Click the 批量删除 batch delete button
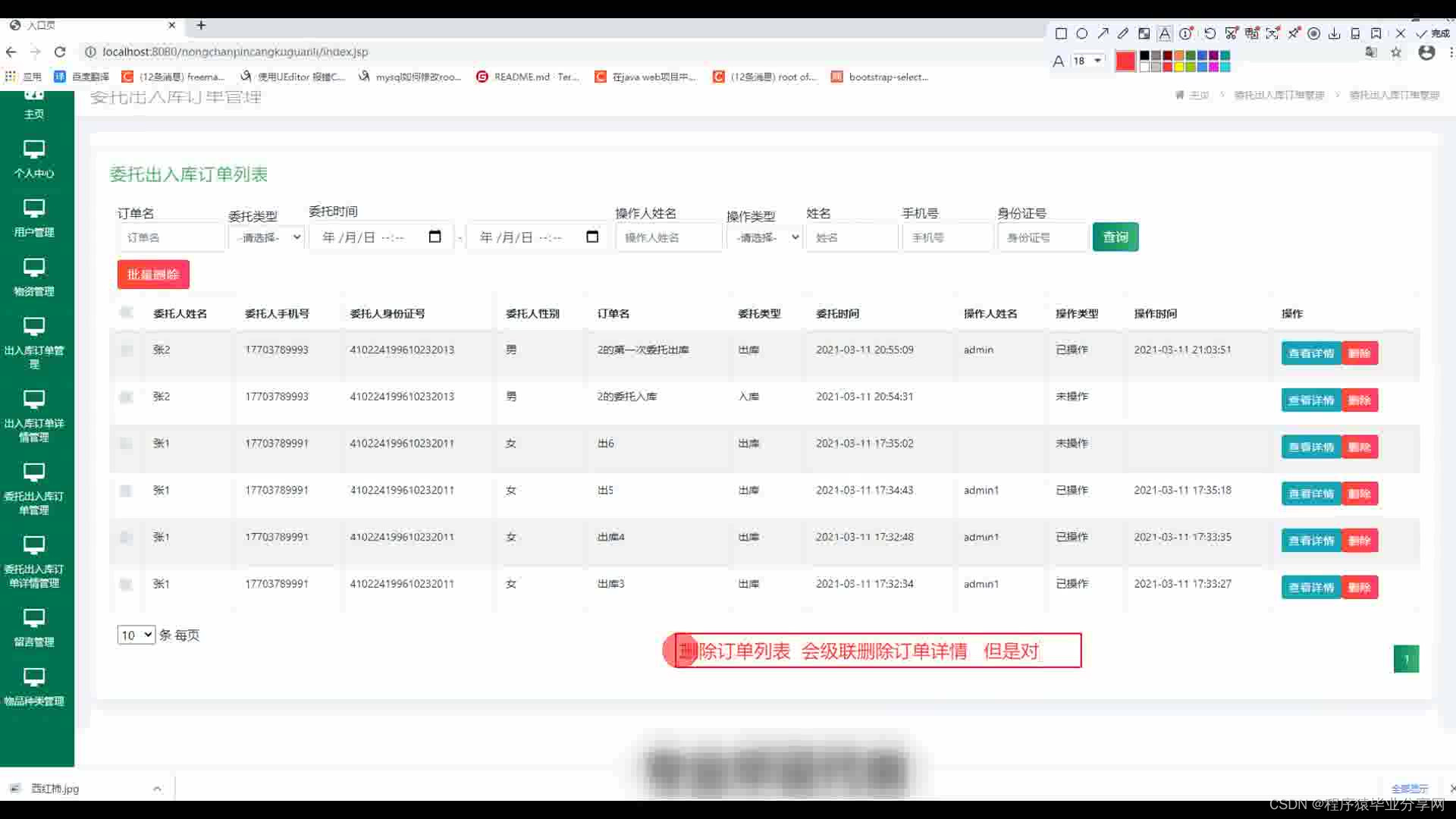The width and height of the screenshot is (1456, 819). [x=153, y=275]
